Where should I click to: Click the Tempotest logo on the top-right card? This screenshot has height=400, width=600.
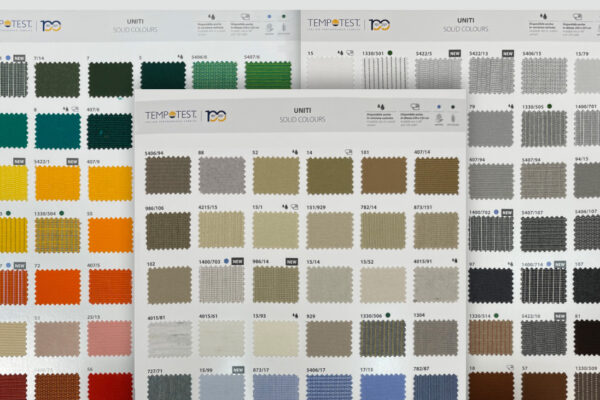click(x=334, y=24)
